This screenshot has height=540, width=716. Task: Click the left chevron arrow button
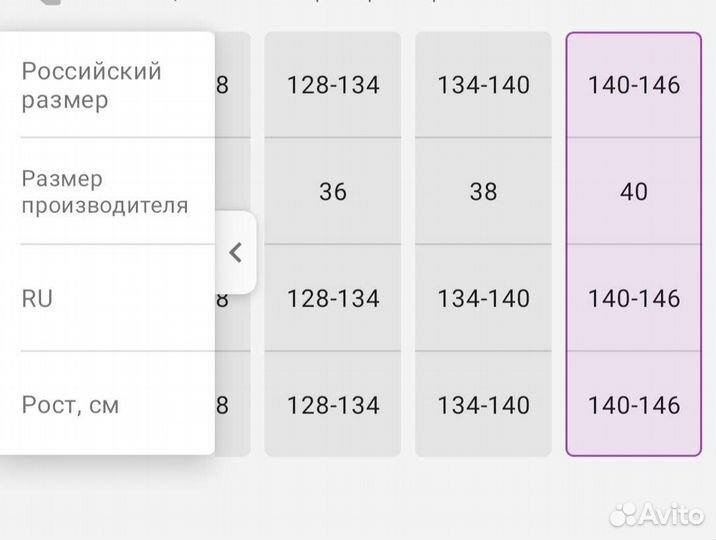point(236,252)
